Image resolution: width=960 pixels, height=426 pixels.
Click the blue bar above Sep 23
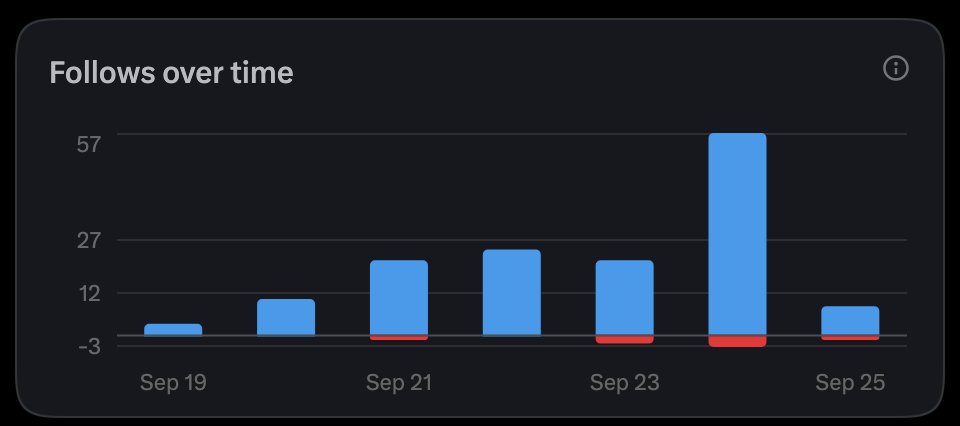(624, 297)
